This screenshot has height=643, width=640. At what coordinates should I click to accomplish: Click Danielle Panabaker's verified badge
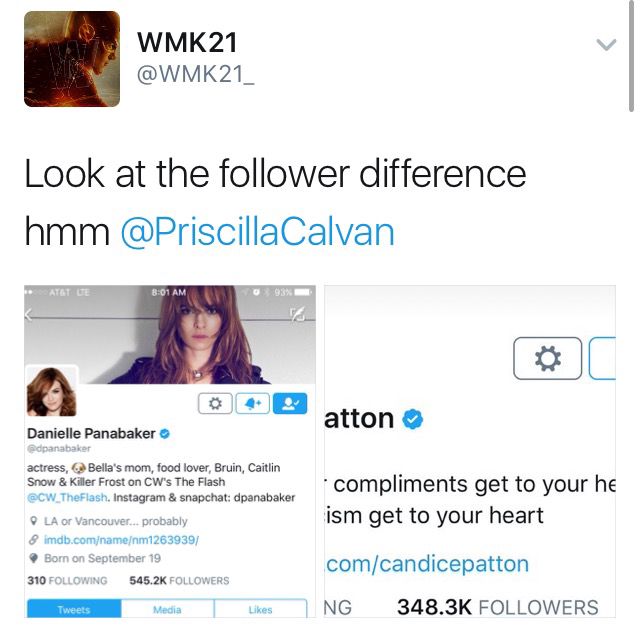click(164, 433)
